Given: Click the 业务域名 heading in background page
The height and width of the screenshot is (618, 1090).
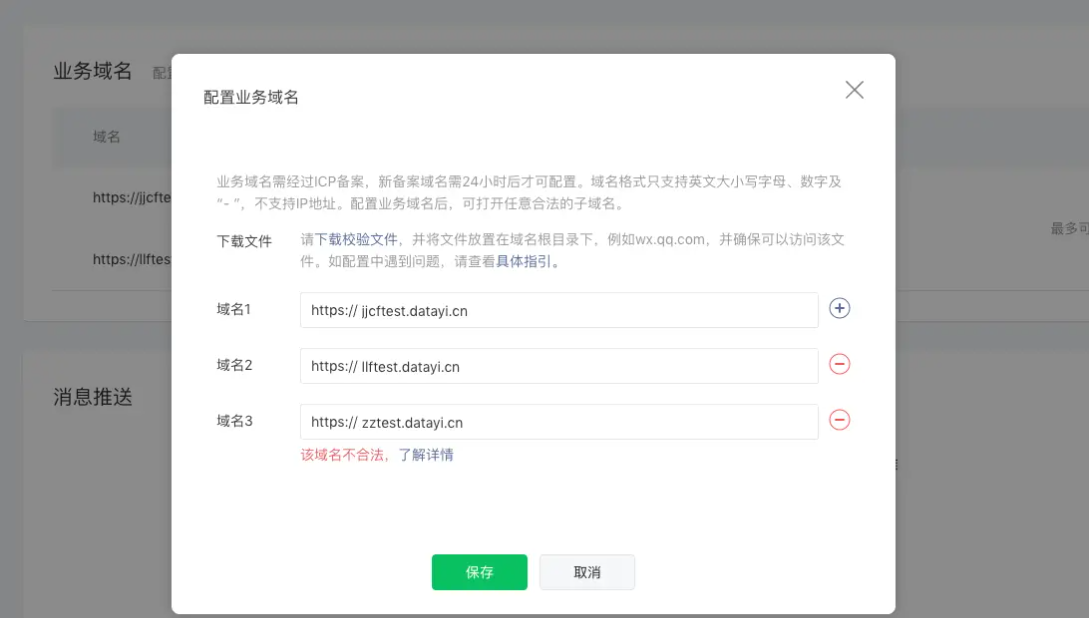Looking at the screenshot, I should (x=92, y=71).
